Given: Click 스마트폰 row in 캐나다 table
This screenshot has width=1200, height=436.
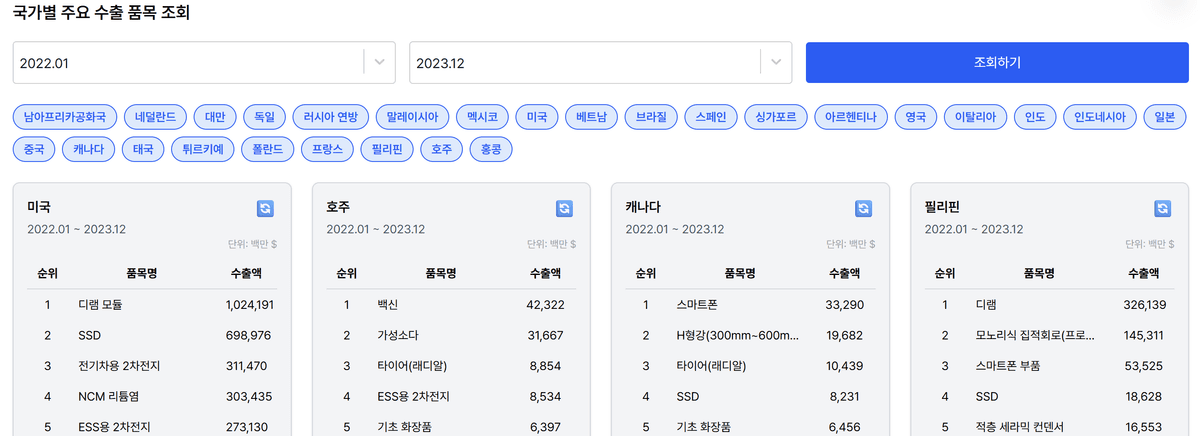Looking at the screenshot, I should 751,304.
